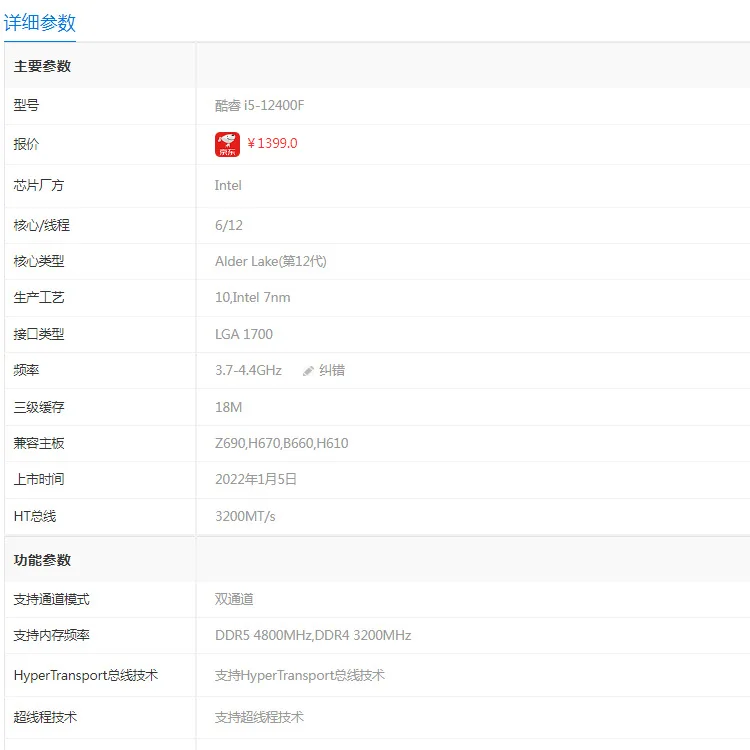Select the 芯片厂方 value Intel

pyautogui.click(x=228, y=186)
